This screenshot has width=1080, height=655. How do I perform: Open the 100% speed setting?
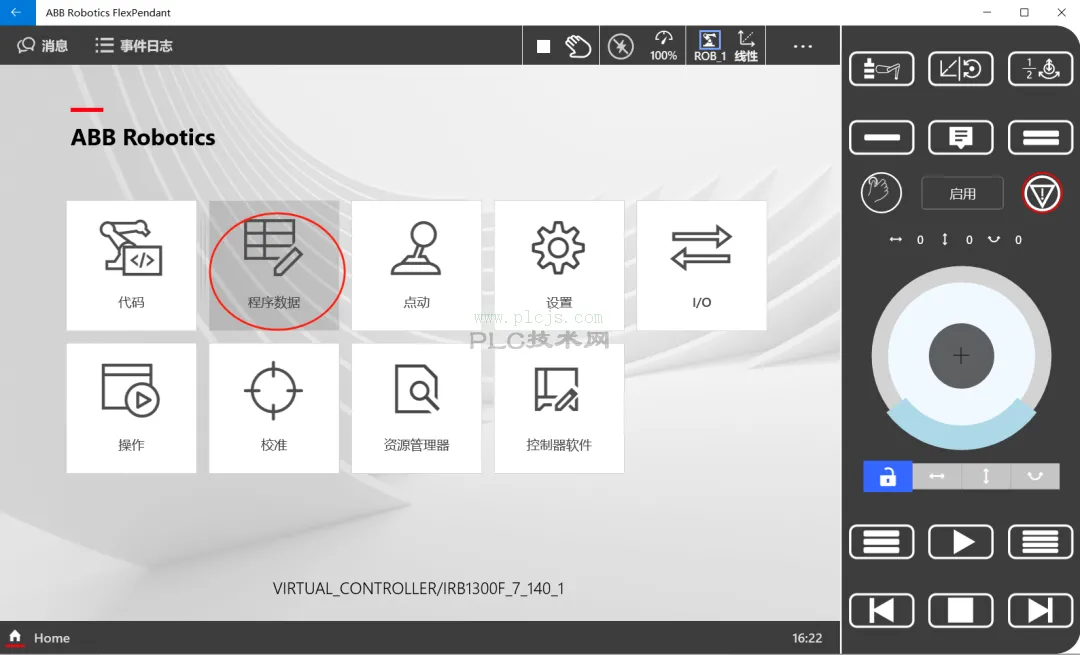pos(663,46)
